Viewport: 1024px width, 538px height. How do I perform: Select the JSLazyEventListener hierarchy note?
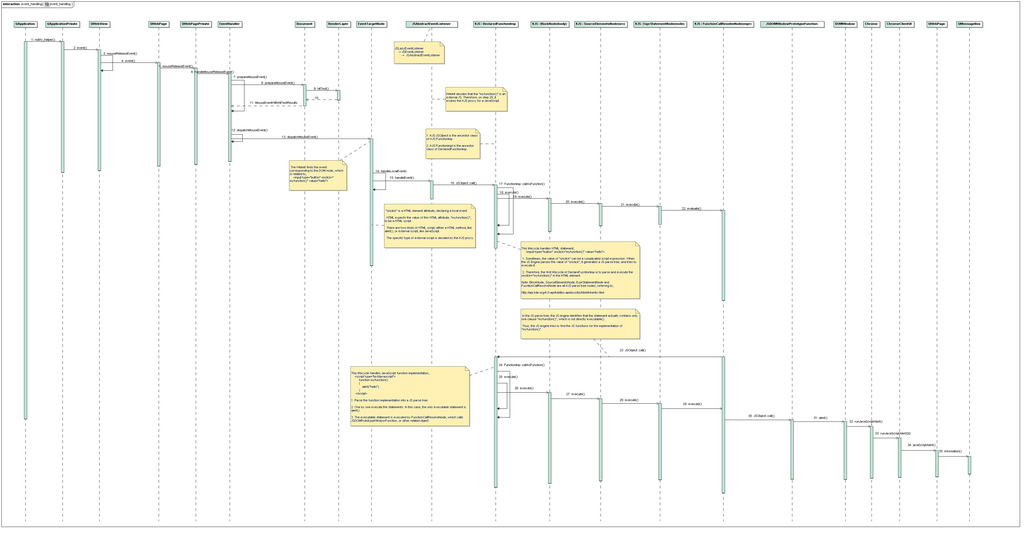pyautogui.click(x=419, y=53)
